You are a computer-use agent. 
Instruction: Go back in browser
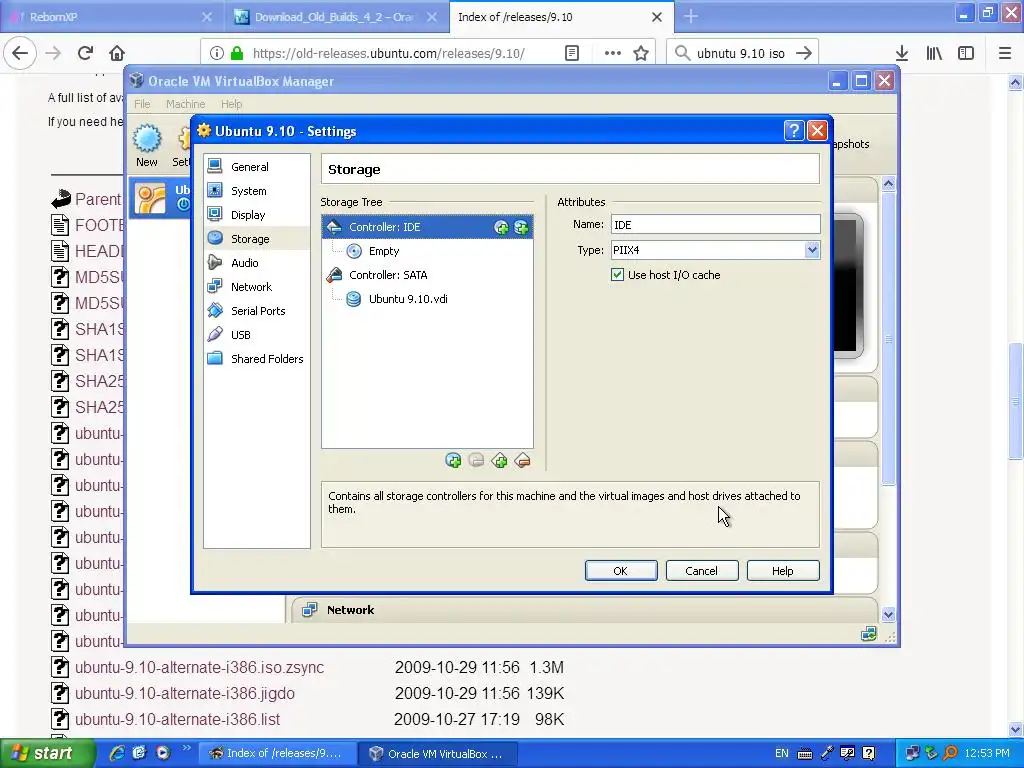pos(20,53)
